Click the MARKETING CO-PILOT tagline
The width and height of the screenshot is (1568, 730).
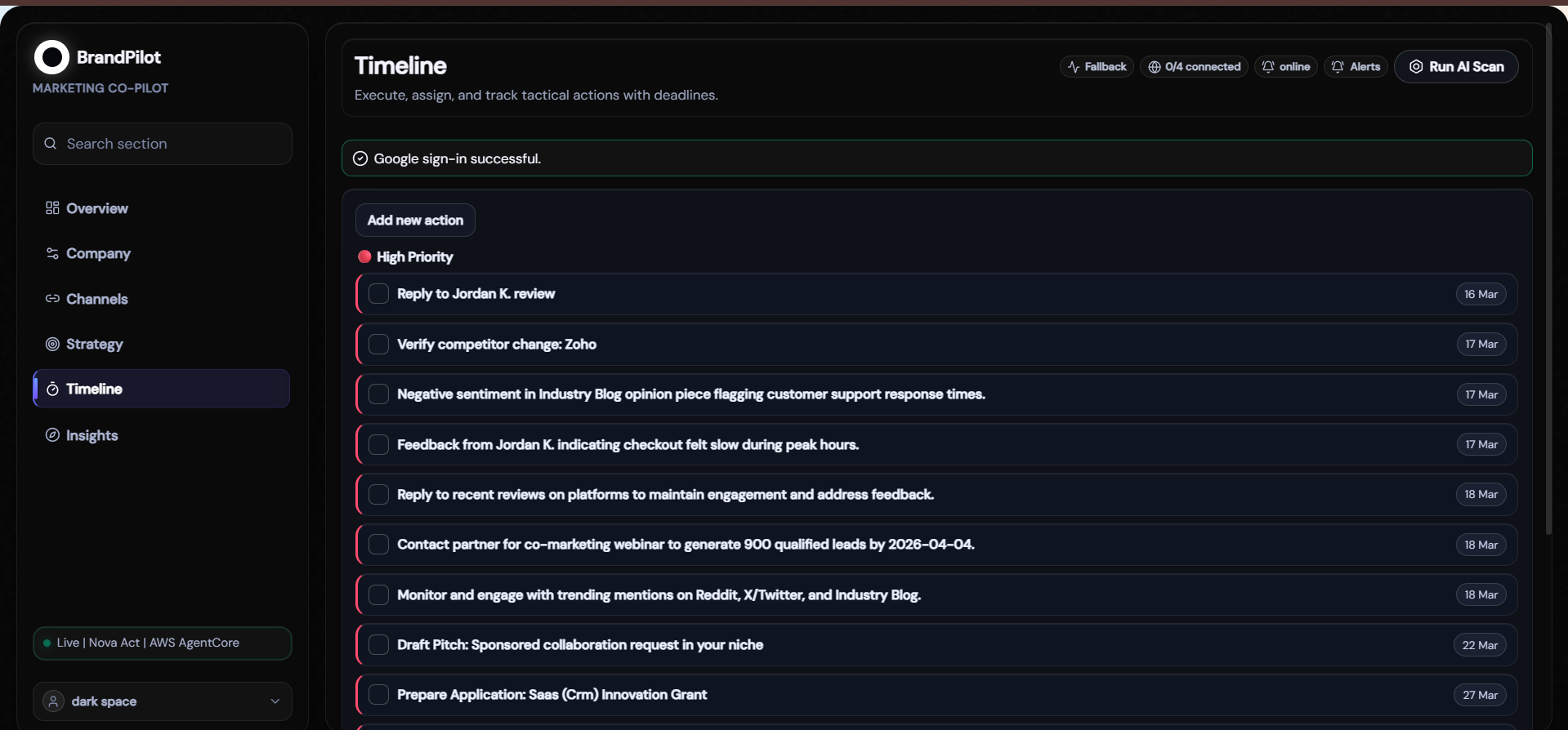101,88
